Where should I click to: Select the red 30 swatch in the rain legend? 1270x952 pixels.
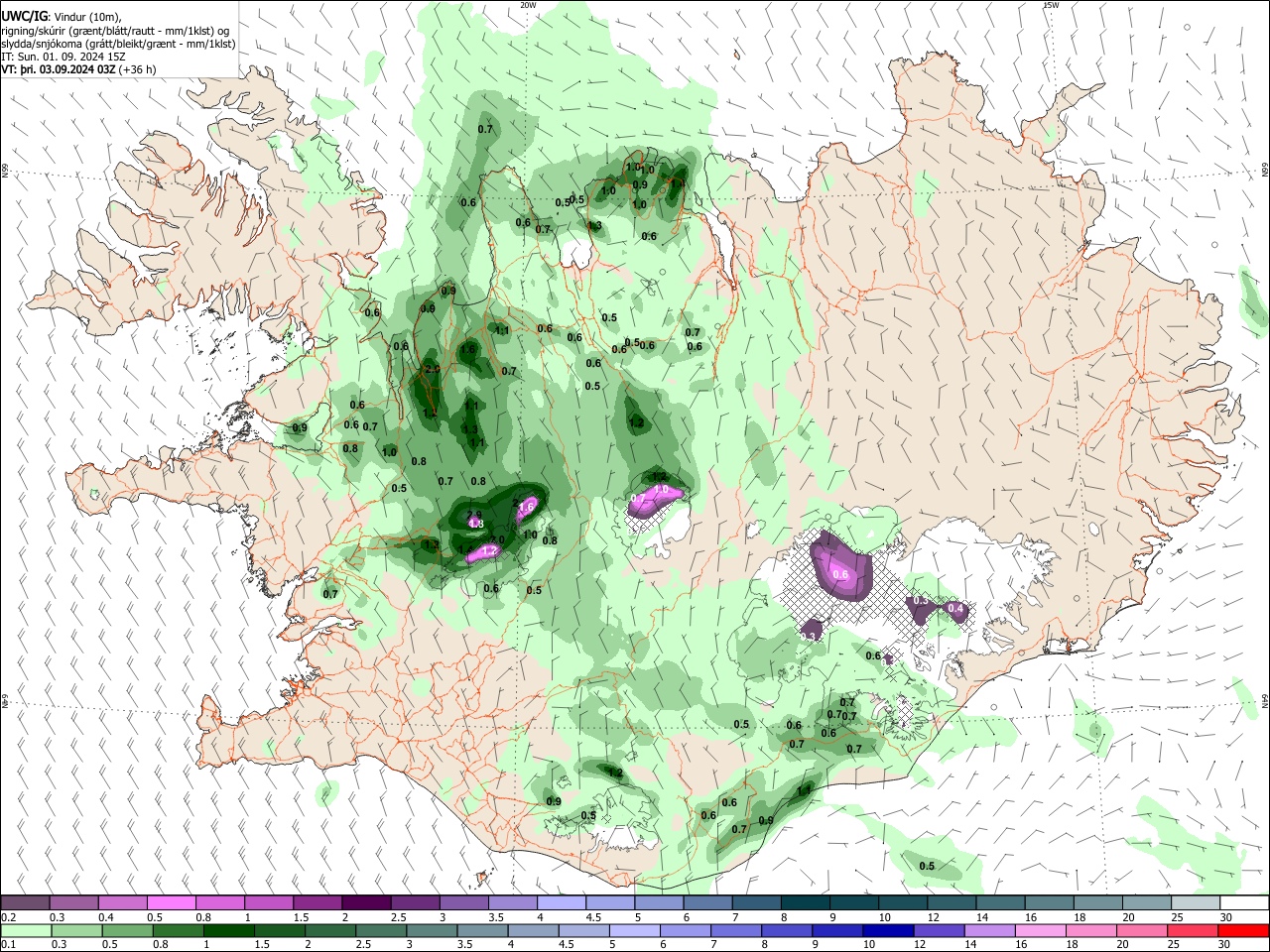[1244, 930]
